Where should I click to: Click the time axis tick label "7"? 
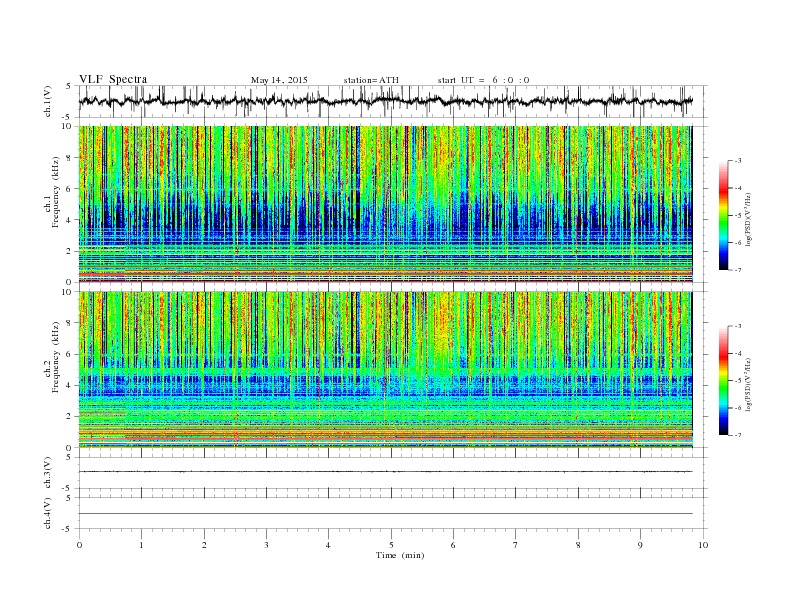click(x=516, y=545)
